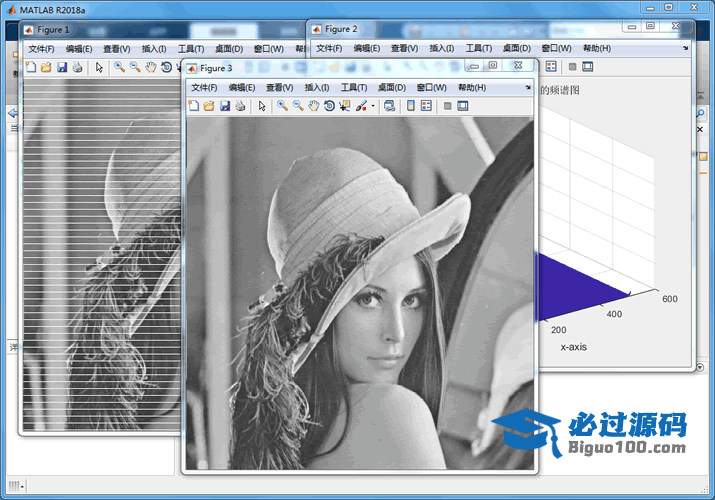
Task: Select Edit Plot arrow tool in Figure 3
Action: coord(262,106)
